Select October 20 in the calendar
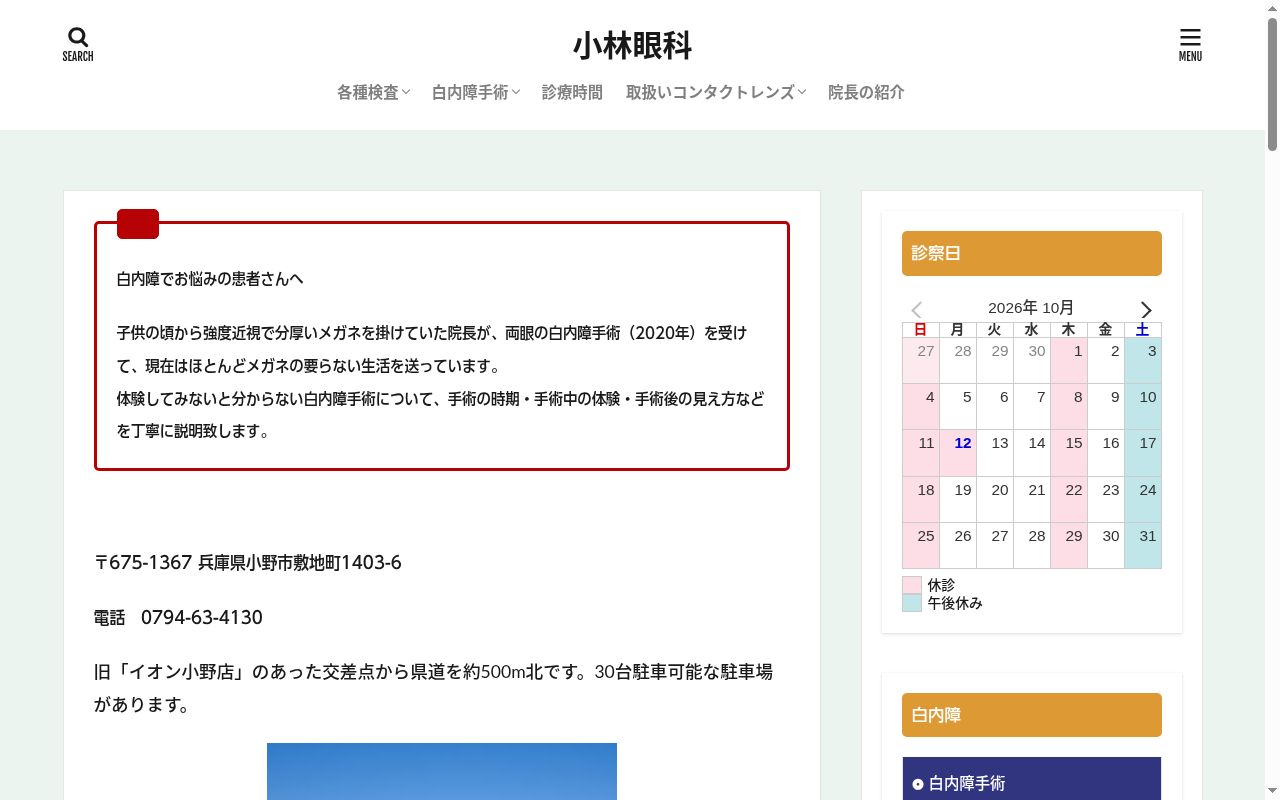The height and width of the screenshot is (800, 1280). (995, 499)
